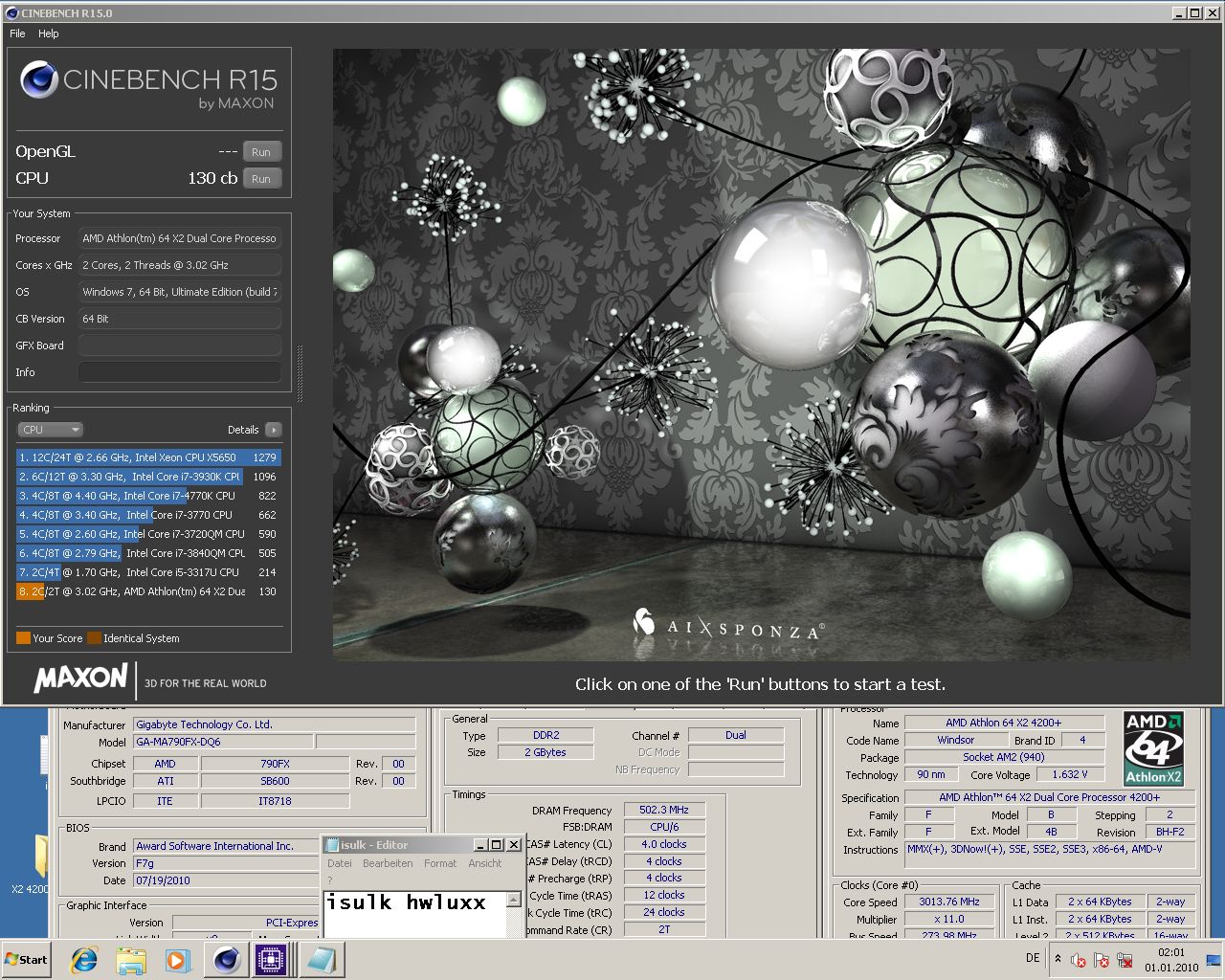Click the AMD 64 Athlon X2 logo in CPU-Z
1225x980 pixels.
pyautogui.click(x=1152, y=748)
